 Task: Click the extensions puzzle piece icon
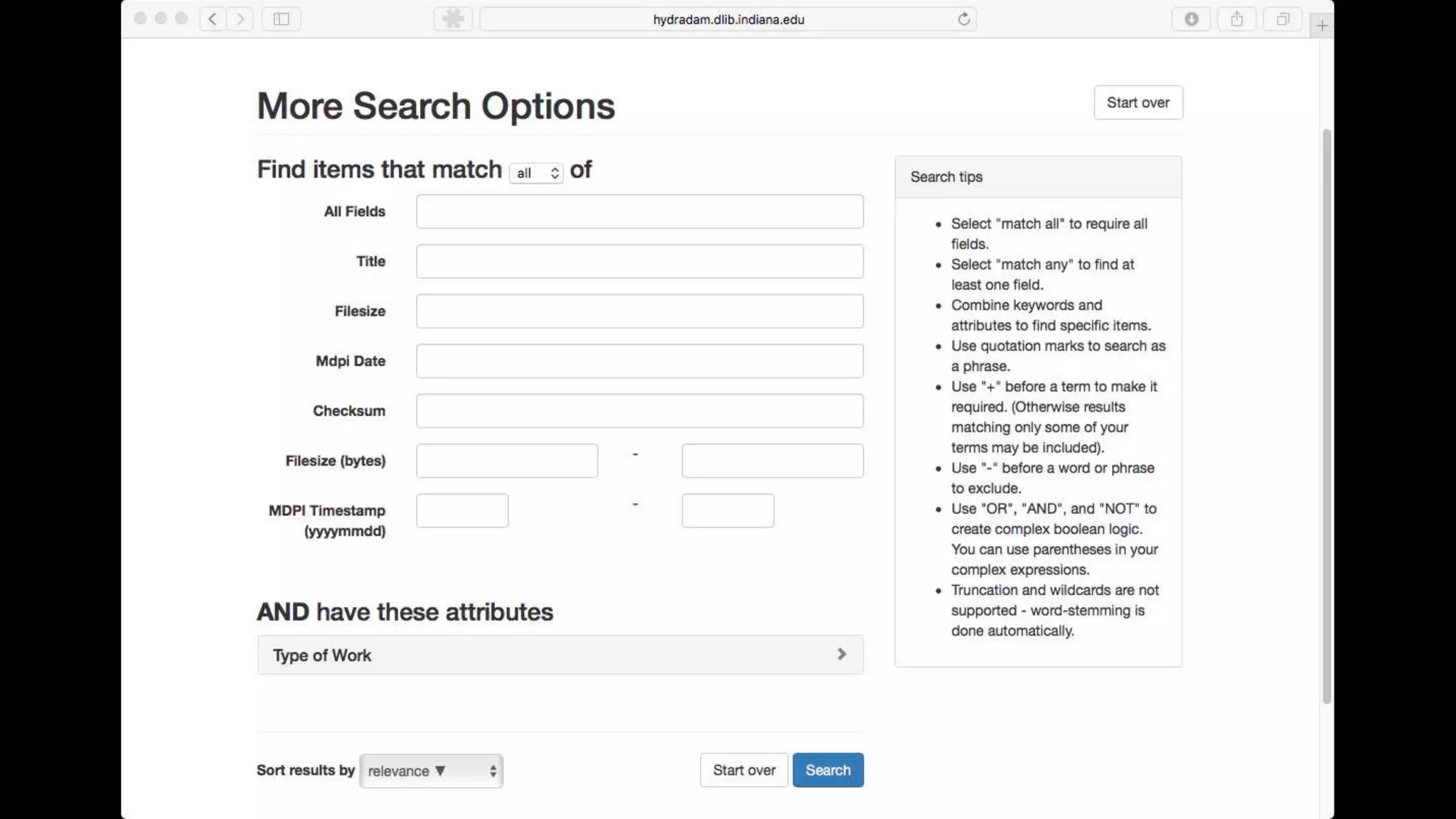pyautogui.click(x=453, y=19)
